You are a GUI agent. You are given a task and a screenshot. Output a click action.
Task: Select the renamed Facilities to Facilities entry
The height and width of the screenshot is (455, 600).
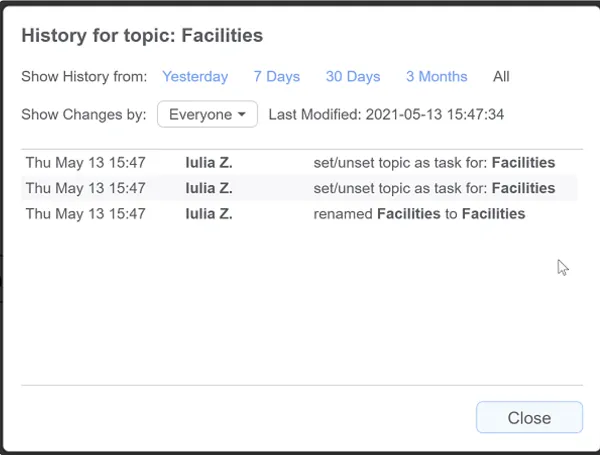tap(299, 214)
